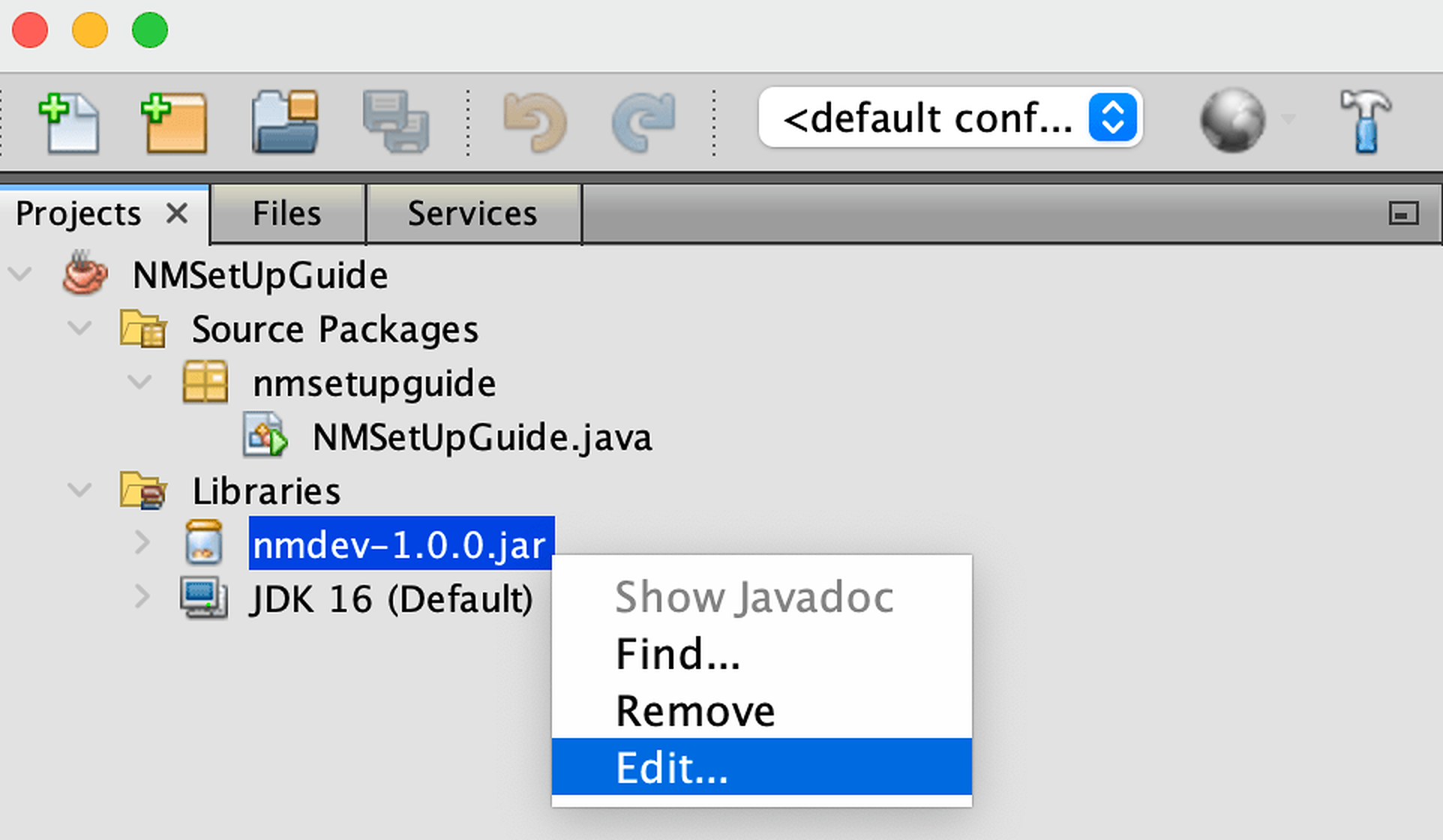Click the coffee cup project icon
The image size is (1443, 840).
coord(84,274)
